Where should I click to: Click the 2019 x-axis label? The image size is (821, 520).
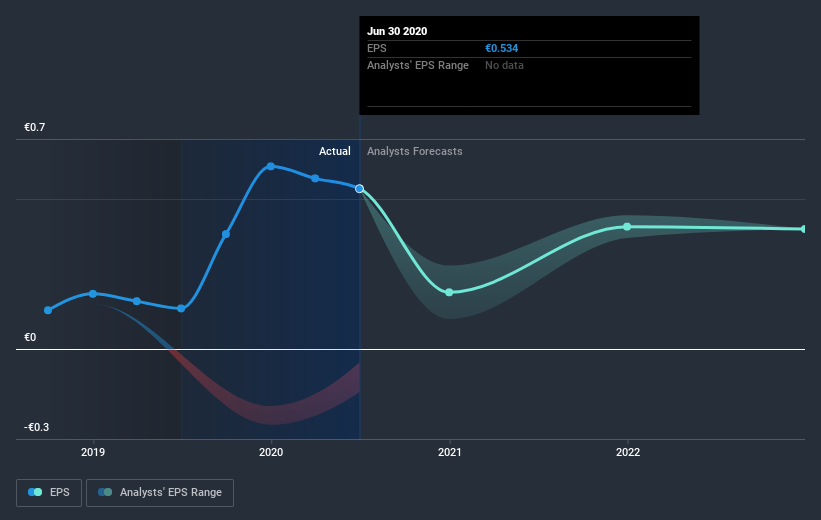click(93, 452)
